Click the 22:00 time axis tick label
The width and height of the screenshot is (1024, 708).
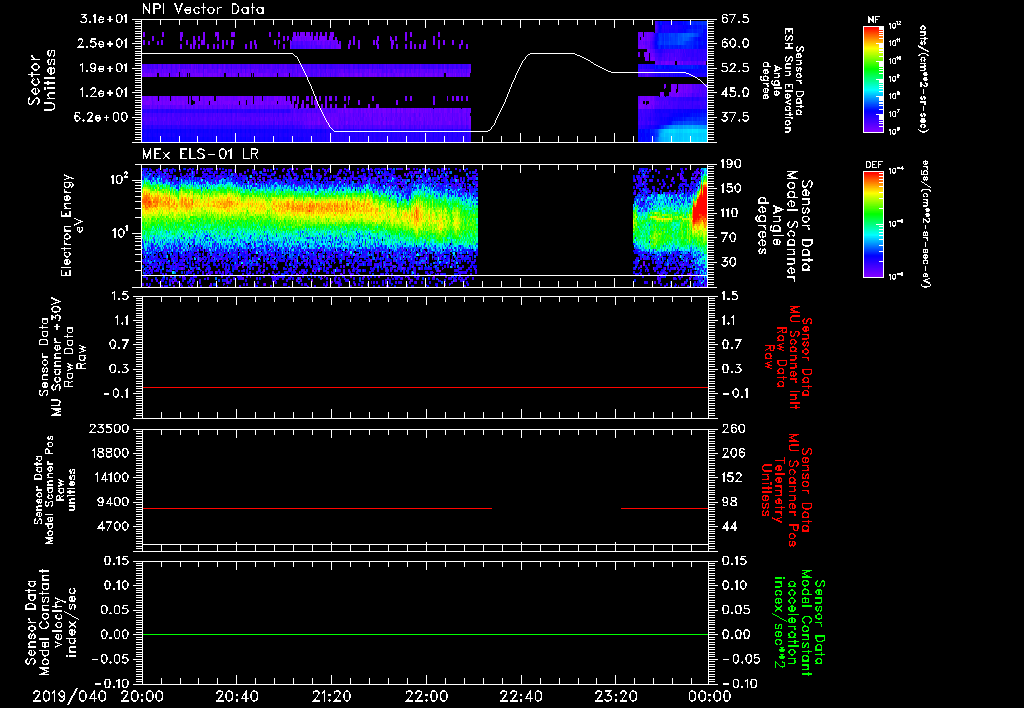click(426, 696)
